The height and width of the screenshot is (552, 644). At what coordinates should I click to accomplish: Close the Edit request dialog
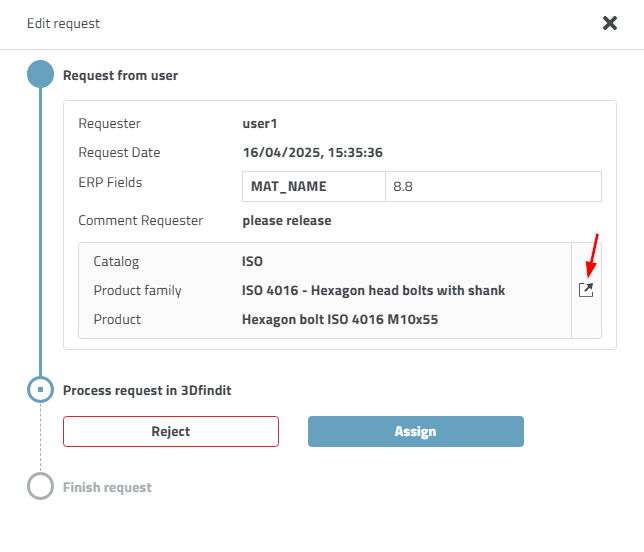pos(609,23)
